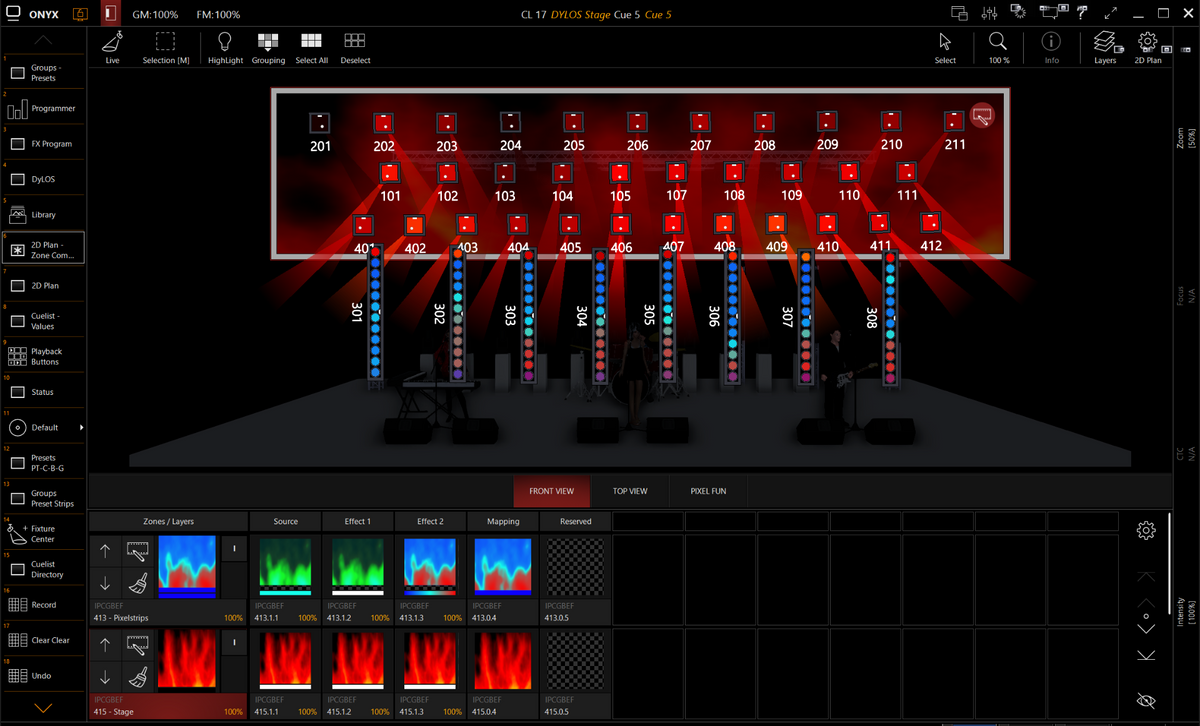This screenshot has height=726, width=1200.
Task: Toggle the hidden-eye visibility icon
Action: point(1146,700)
